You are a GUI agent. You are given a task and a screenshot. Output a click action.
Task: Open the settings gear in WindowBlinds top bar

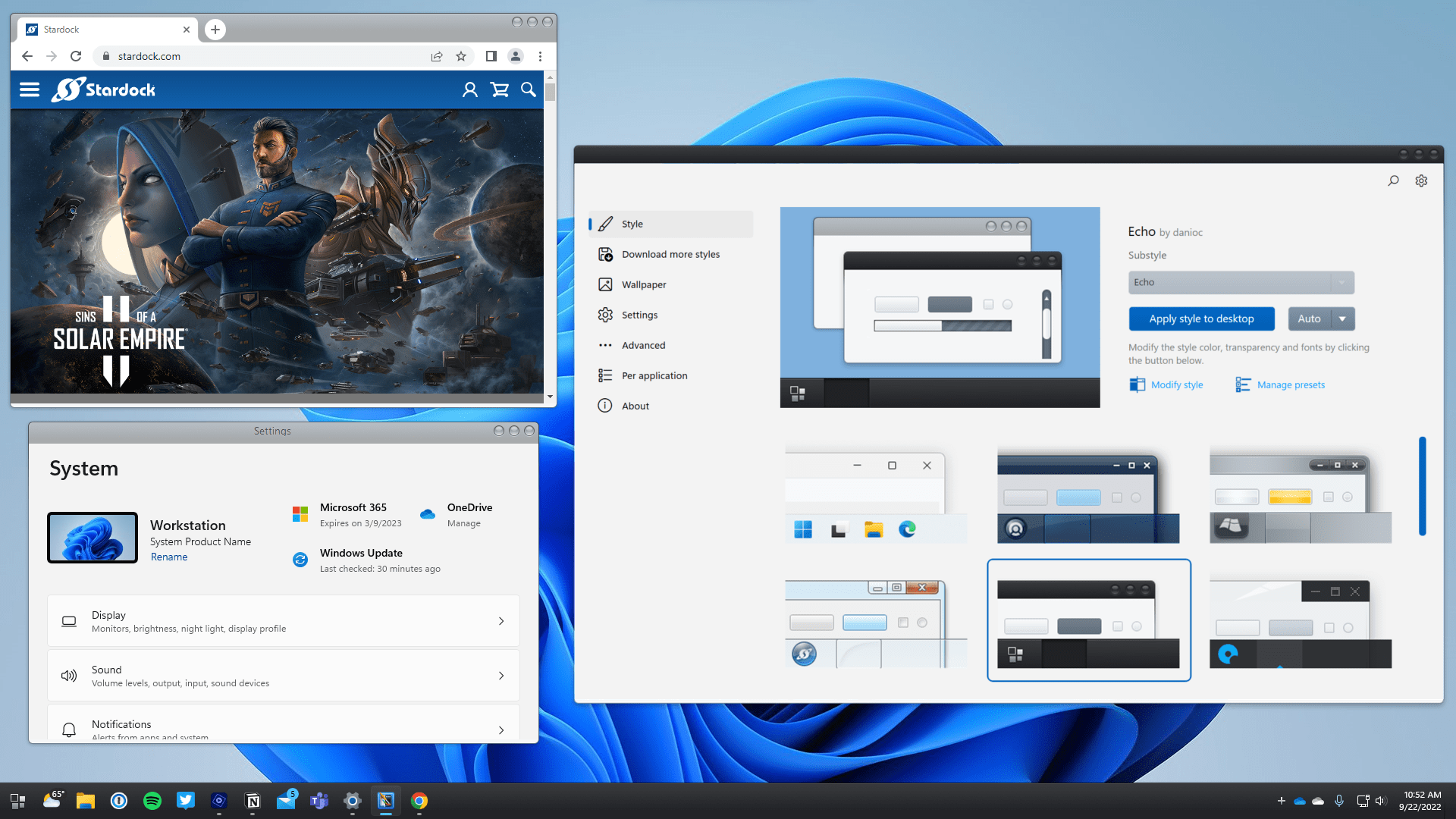[1421, 180]
